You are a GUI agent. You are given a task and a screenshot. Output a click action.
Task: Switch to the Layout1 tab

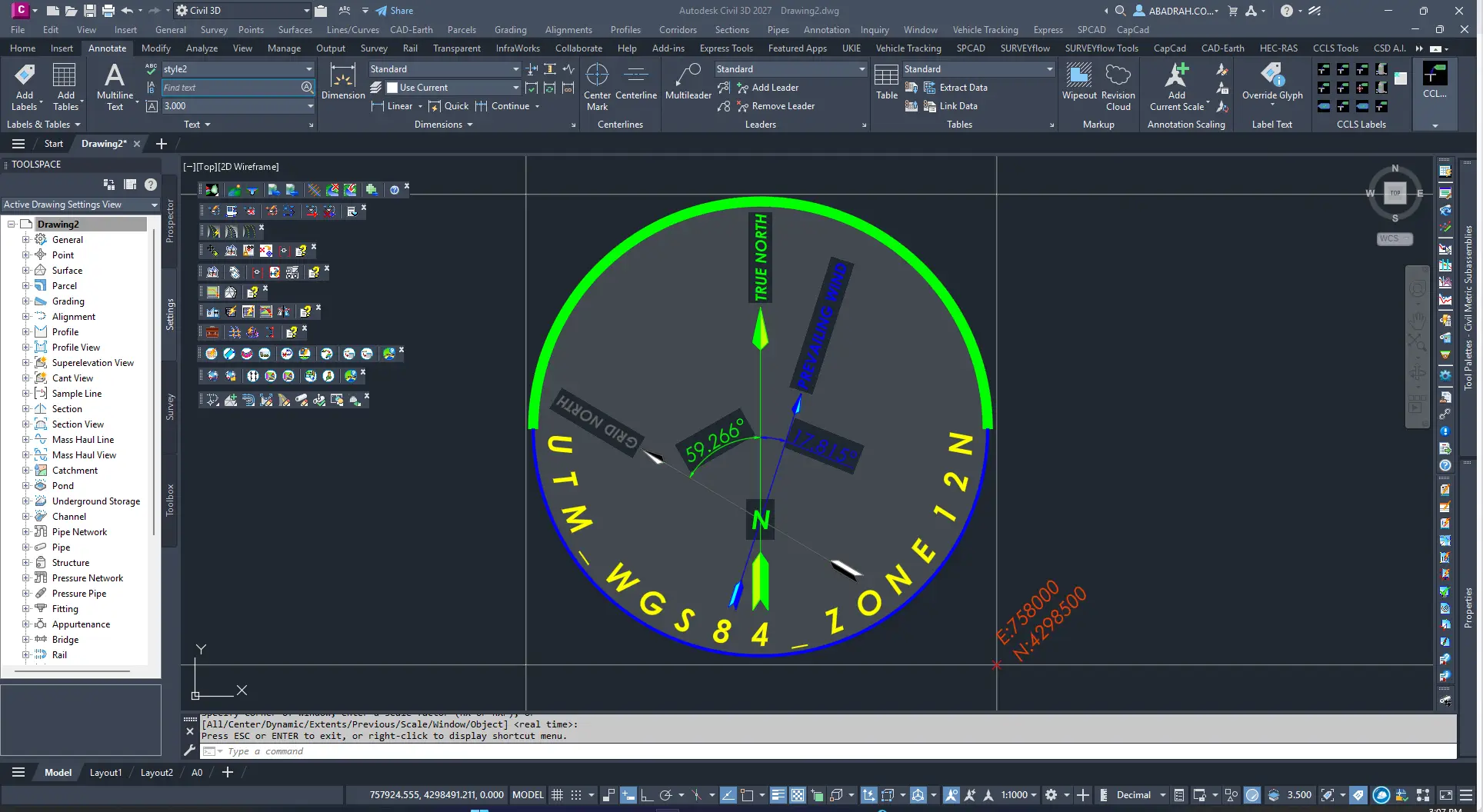[x=105, y=772]
